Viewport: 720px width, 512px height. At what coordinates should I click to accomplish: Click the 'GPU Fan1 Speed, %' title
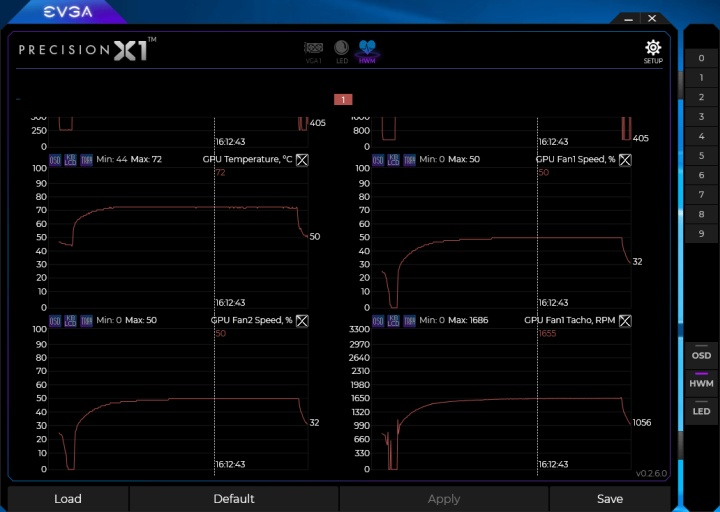pos(575,159)
